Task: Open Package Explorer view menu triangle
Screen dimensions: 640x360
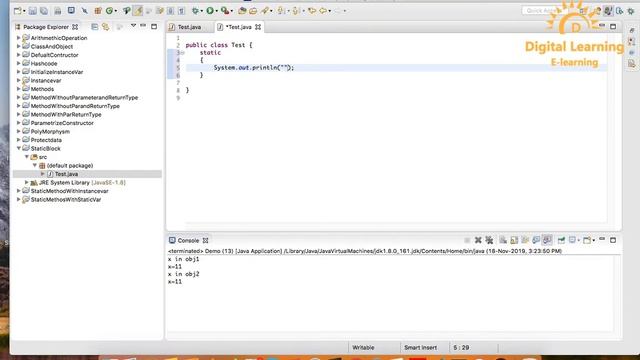Action: point(133,26)
